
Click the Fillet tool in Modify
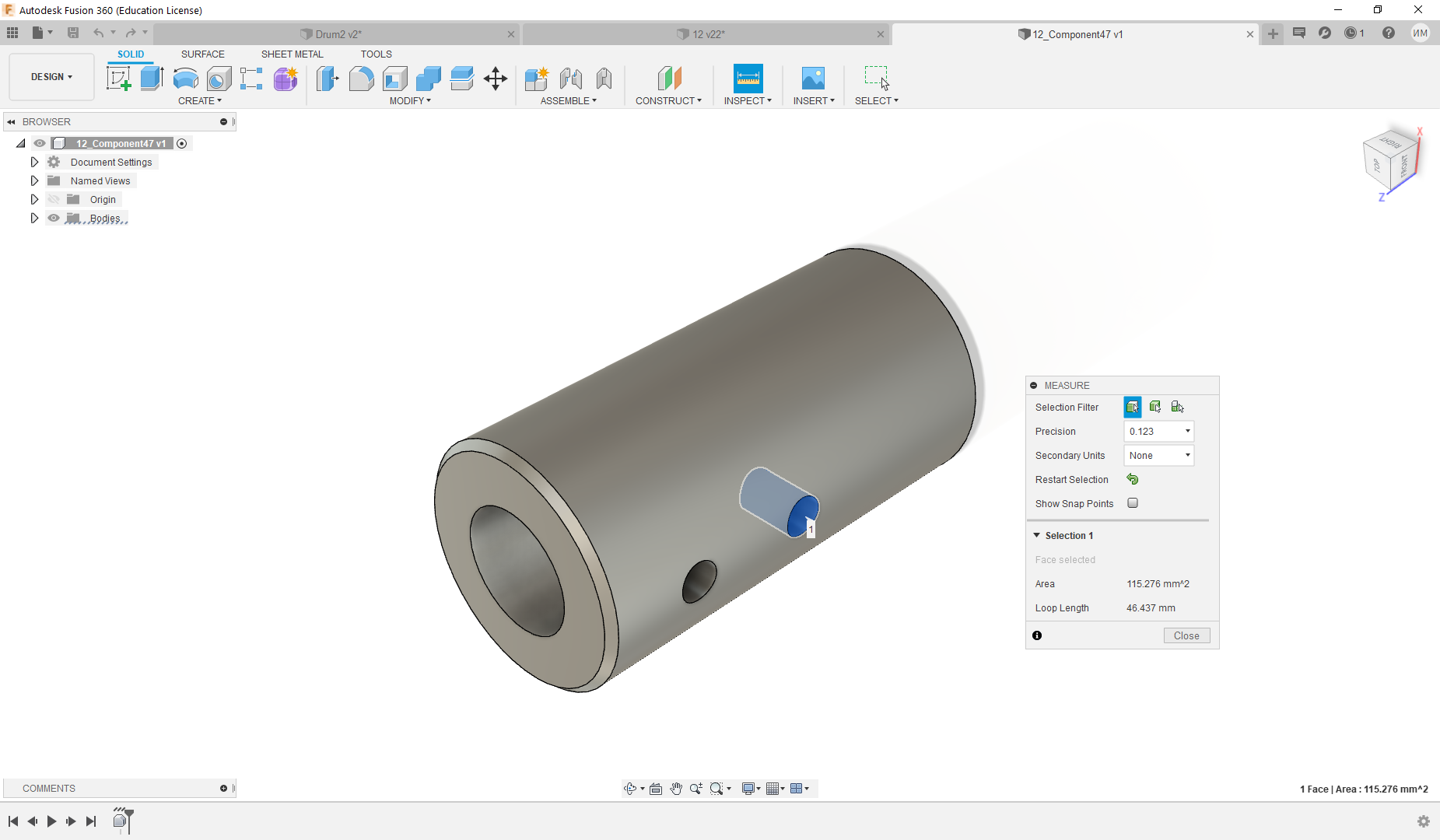coord(361,79)
